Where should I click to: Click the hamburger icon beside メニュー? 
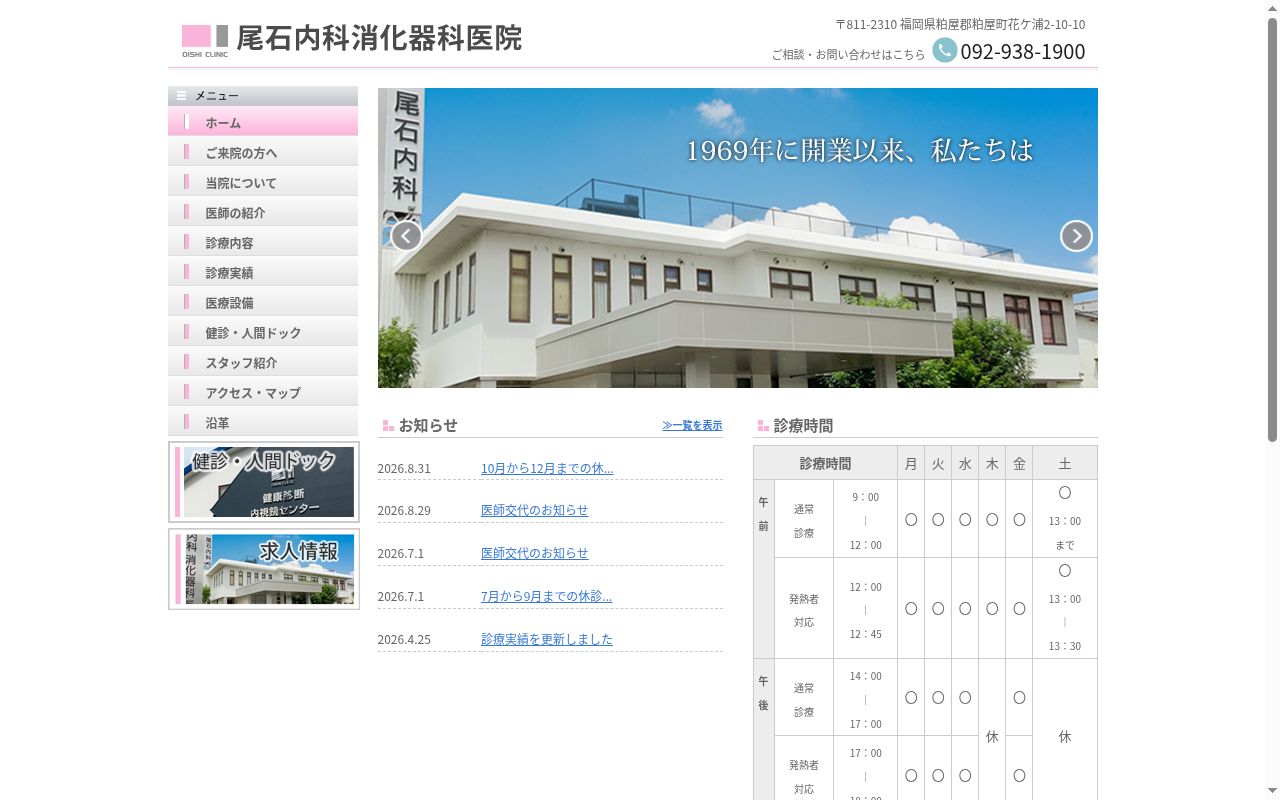click(x=181, y=96)
